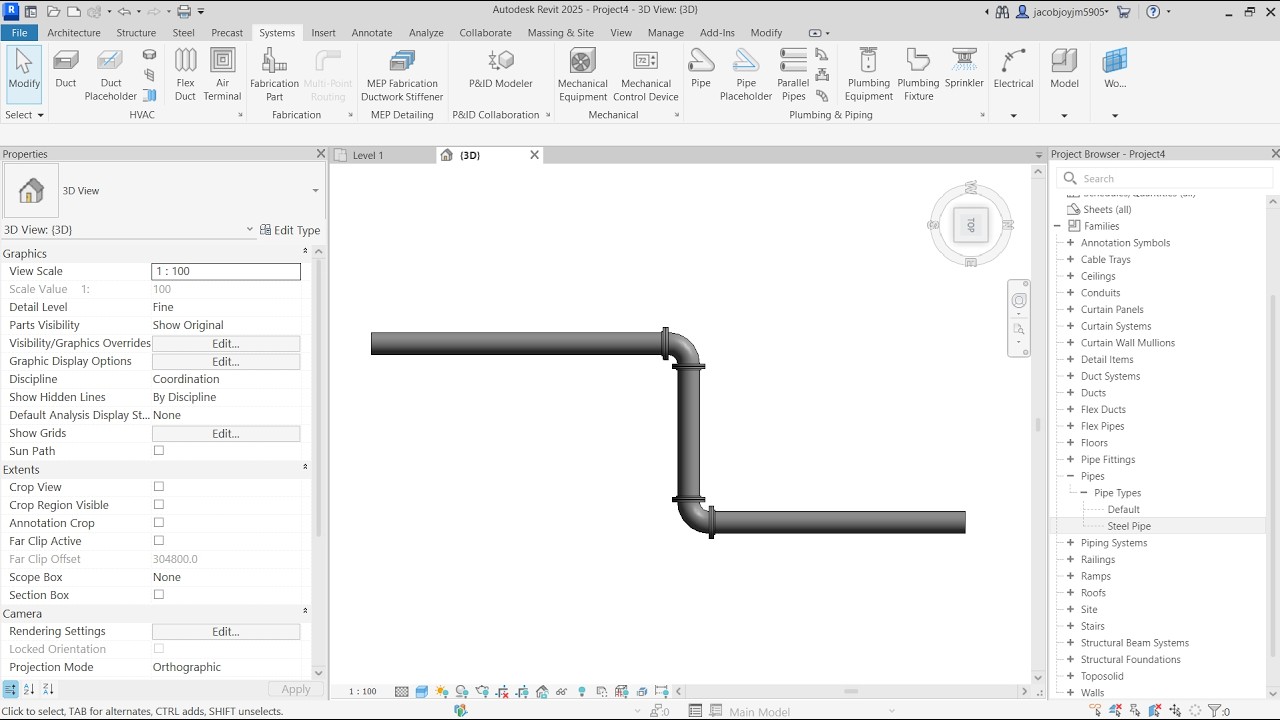Select the Duct Placeholder tool
1280x720 pixels.
(x=110, y=75)
